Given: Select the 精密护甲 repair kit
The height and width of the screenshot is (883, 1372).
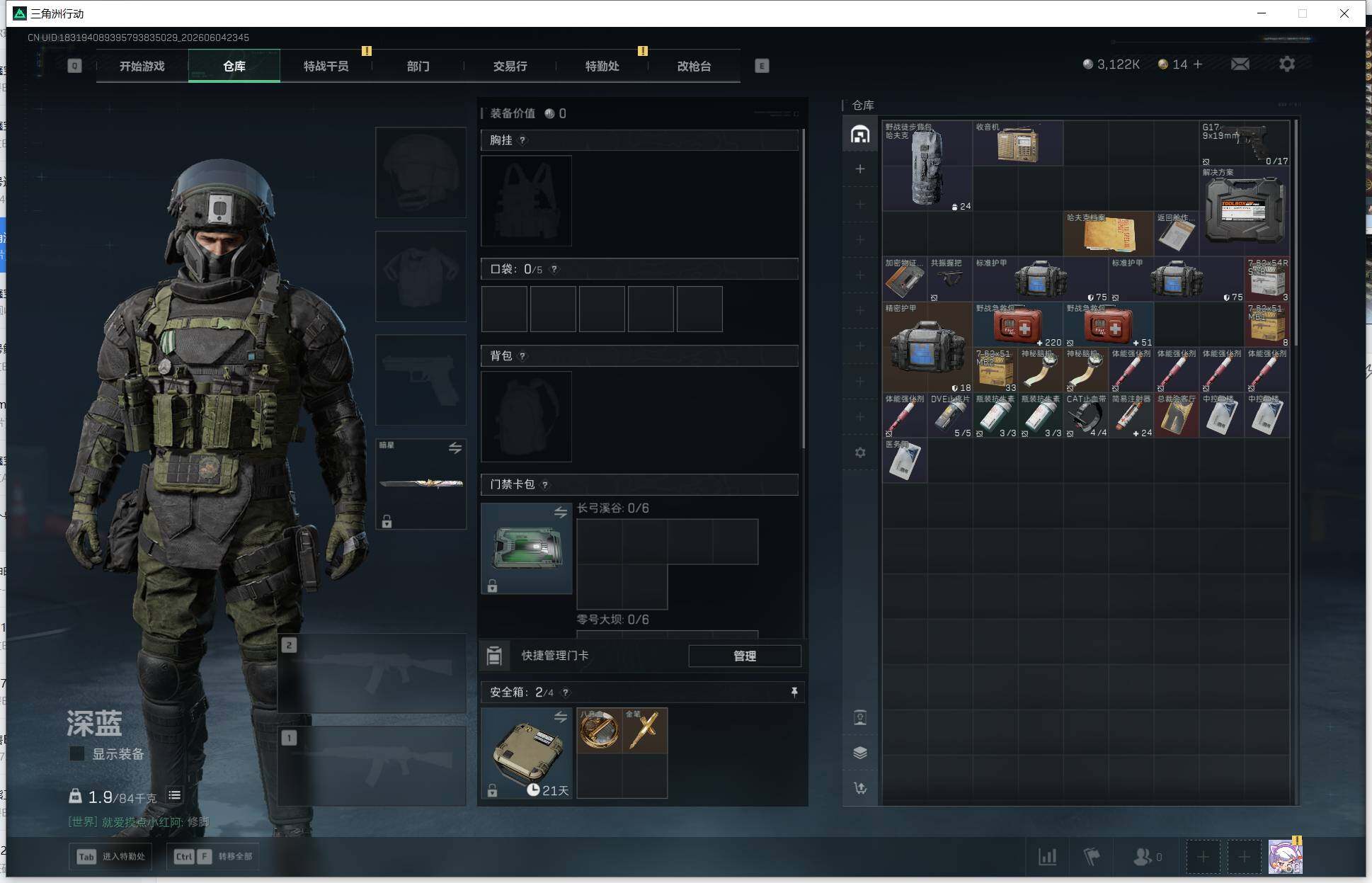Looking at the screenshot, I should click(927, 347).
